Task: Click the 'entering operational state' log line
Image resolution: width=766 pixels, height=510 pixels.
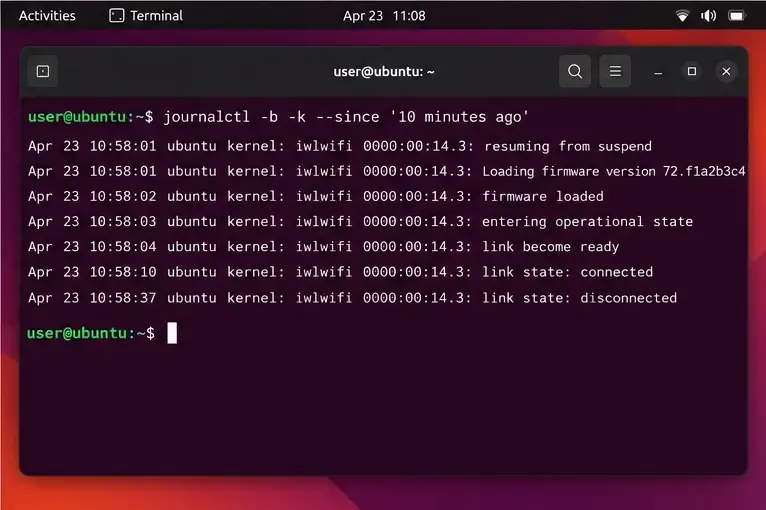Action: tap(361, 222)
